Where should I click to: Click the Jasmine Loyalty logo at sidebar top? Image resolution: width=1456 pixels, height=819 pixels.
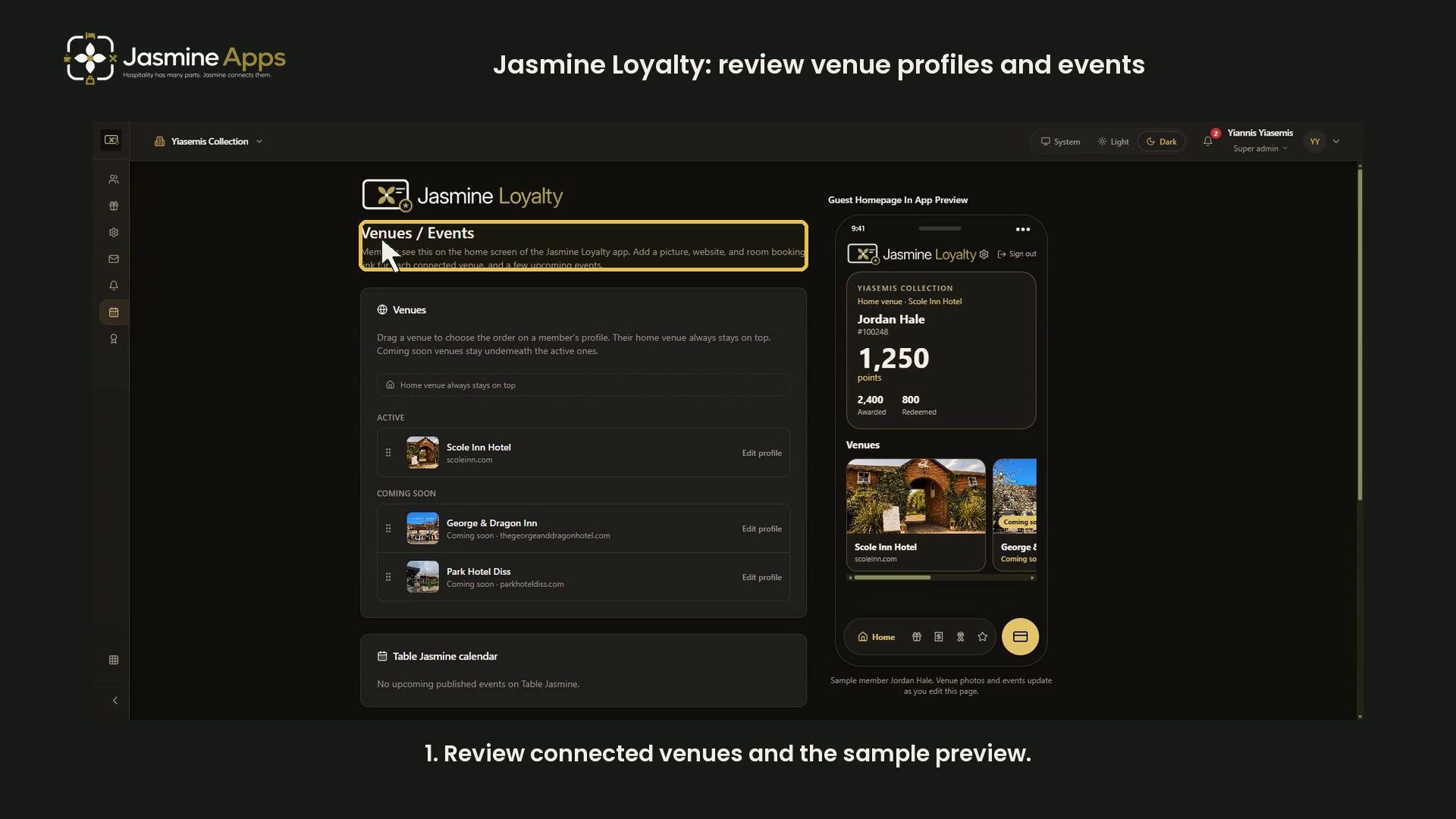tap(111, 140)
